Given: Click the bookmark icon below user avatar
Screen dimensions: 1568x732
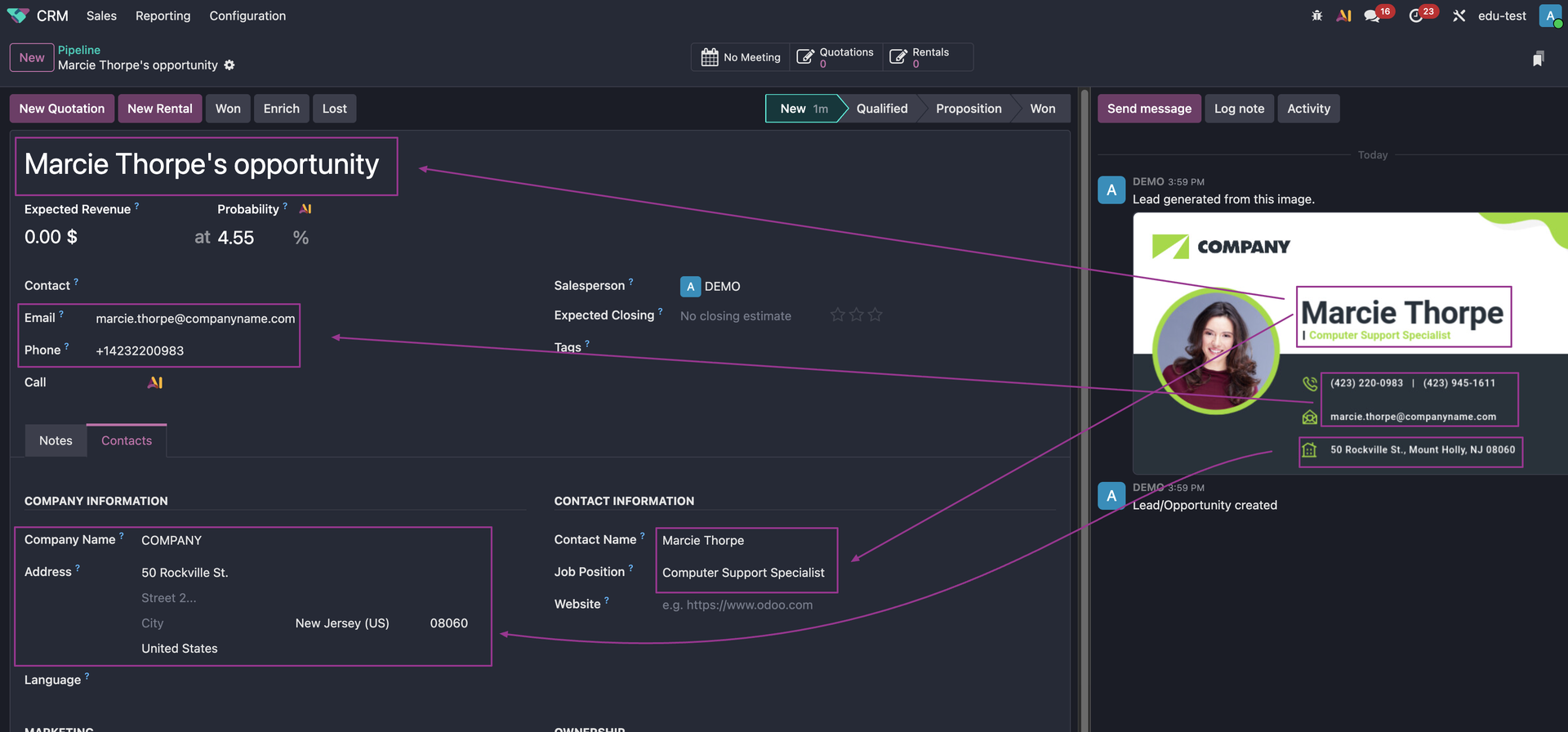Looking at the screenshot, I should pyautogui.click(x=1538, y=58).
